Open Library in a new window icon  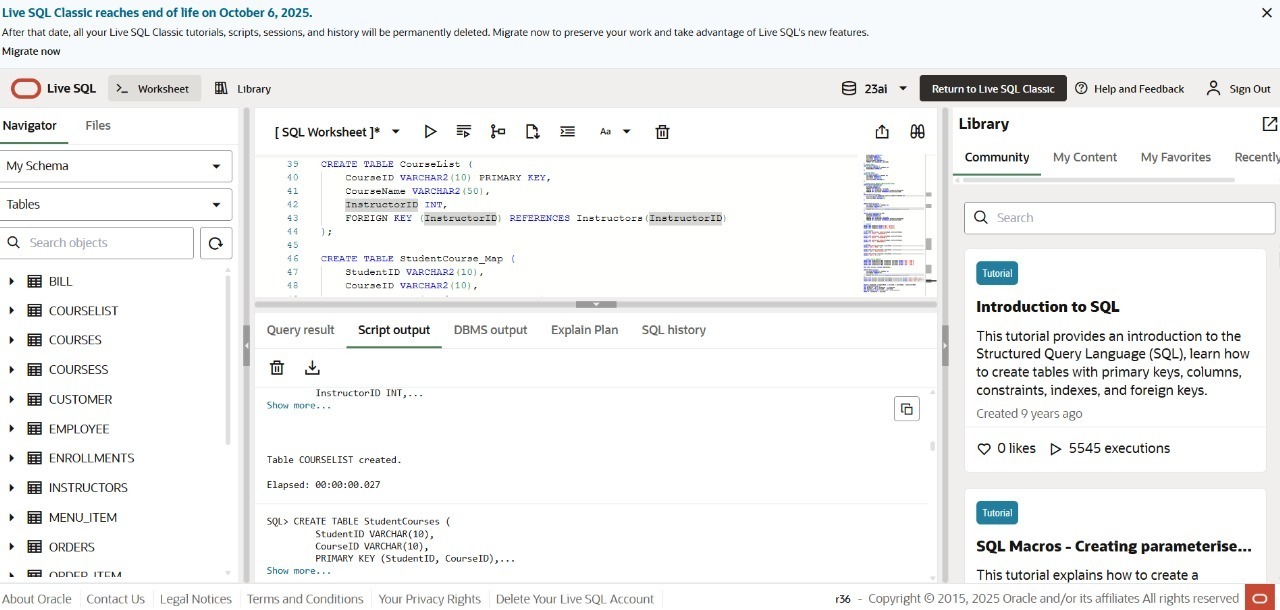[x=1269, y=124]
